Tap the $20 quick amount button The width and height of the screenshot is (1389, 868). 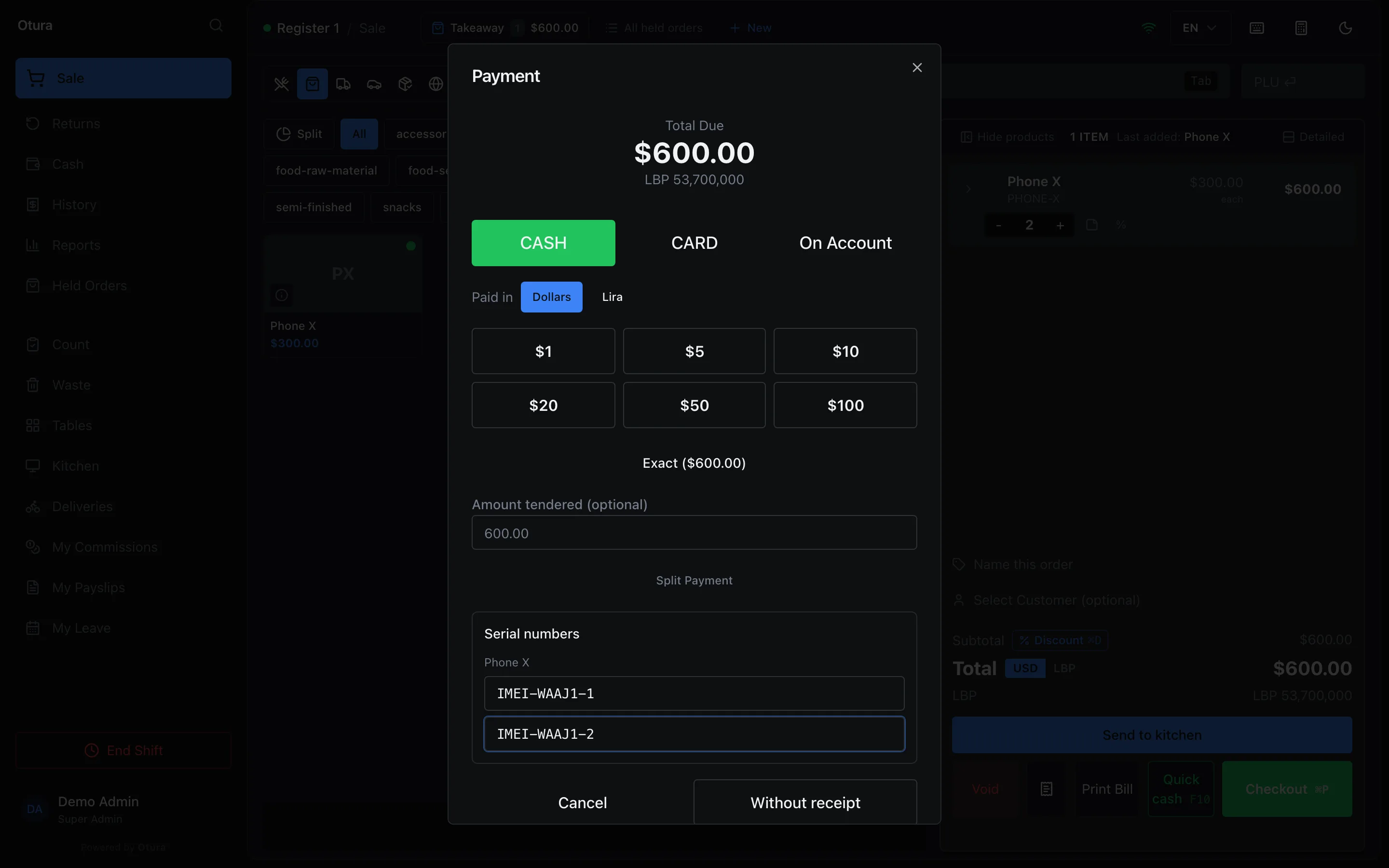[543, 405]
